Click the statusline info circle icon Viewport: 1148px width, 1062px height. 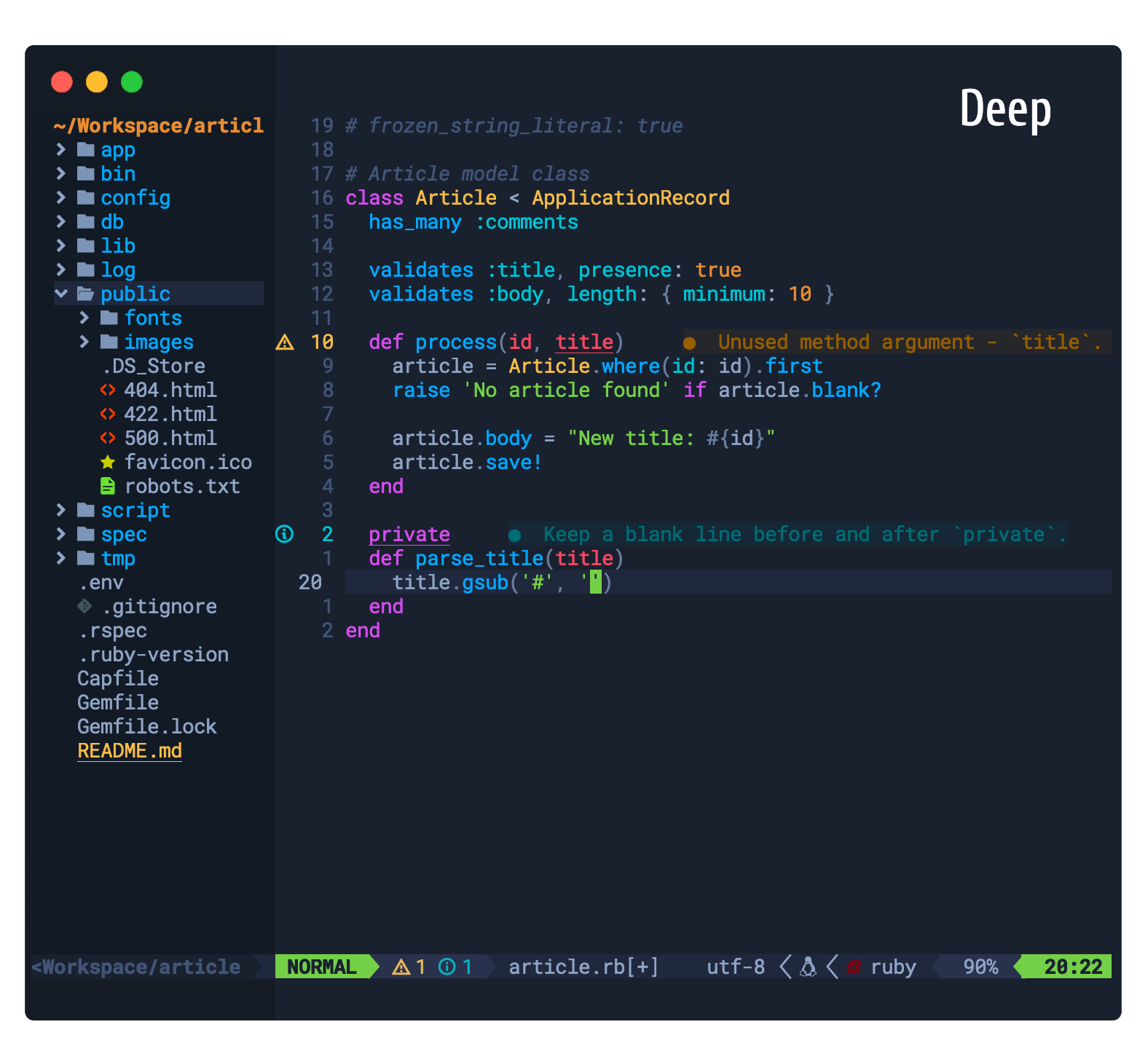coord(447,967)
